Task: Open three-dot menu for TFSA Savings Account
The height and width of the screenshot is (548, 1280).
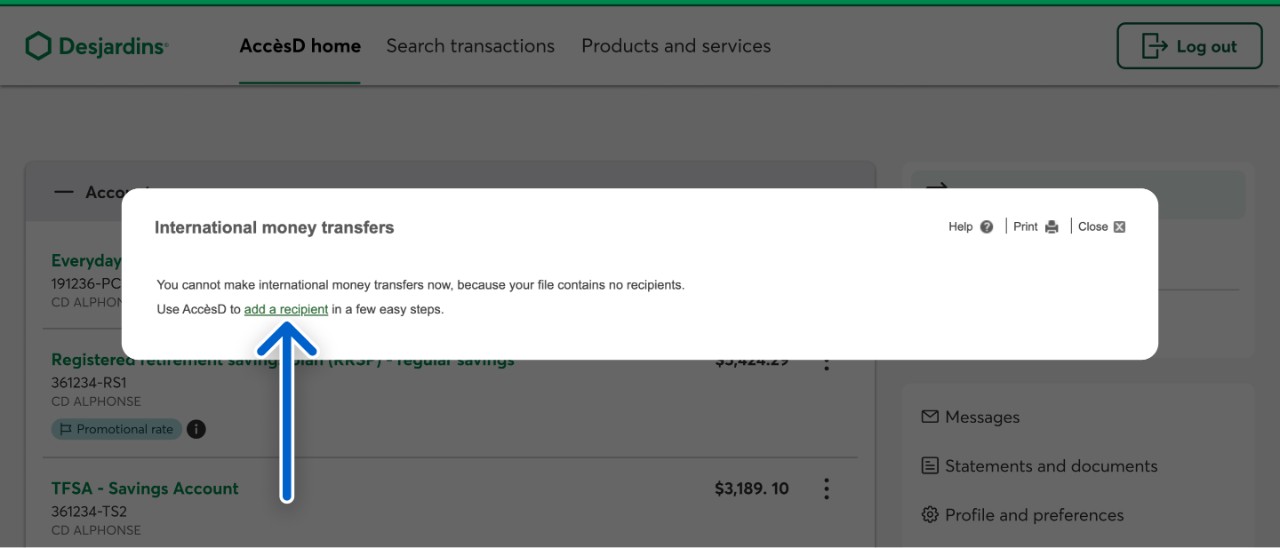Action: point(826,489)
